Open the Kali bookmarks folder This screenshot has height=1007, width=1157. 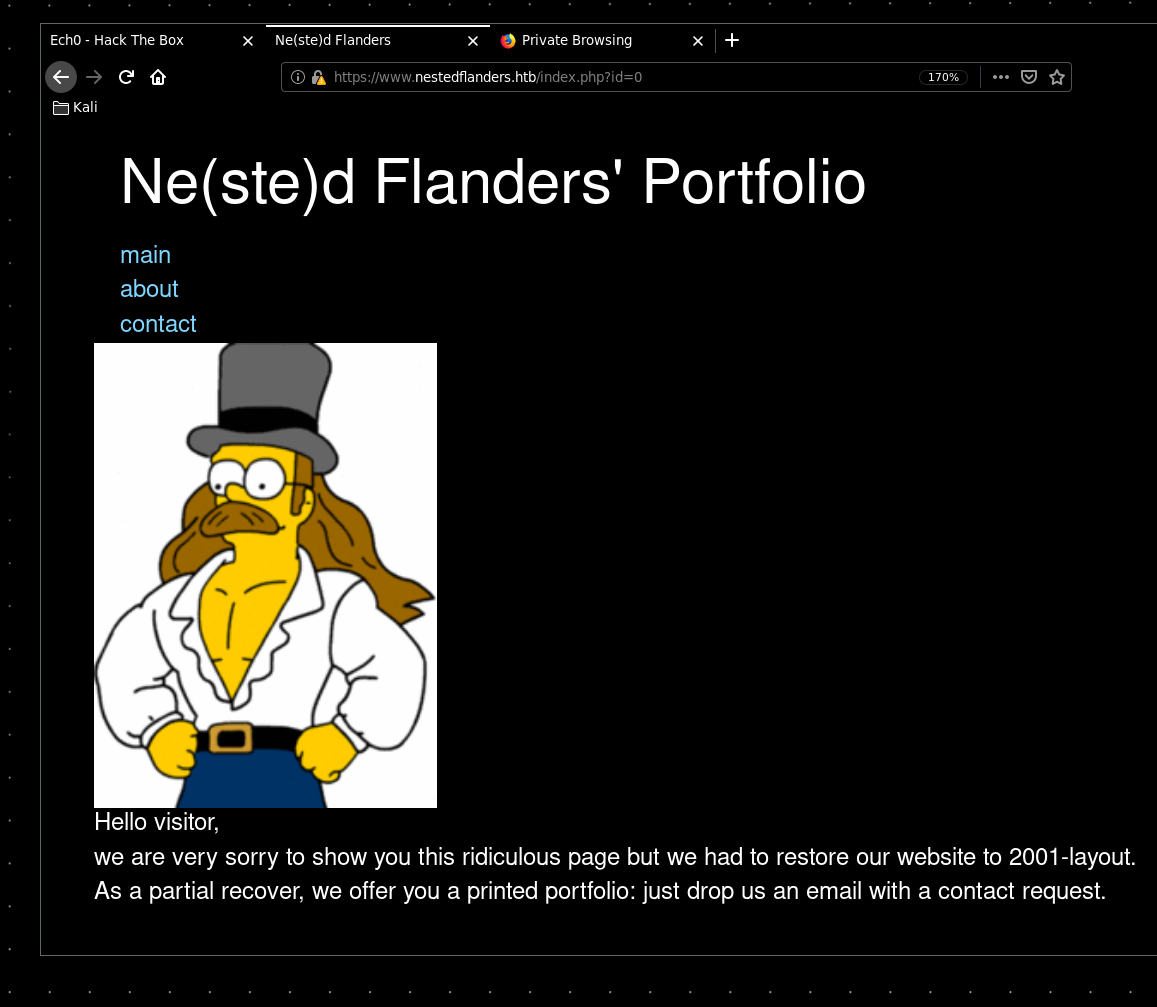click(75, 108)
